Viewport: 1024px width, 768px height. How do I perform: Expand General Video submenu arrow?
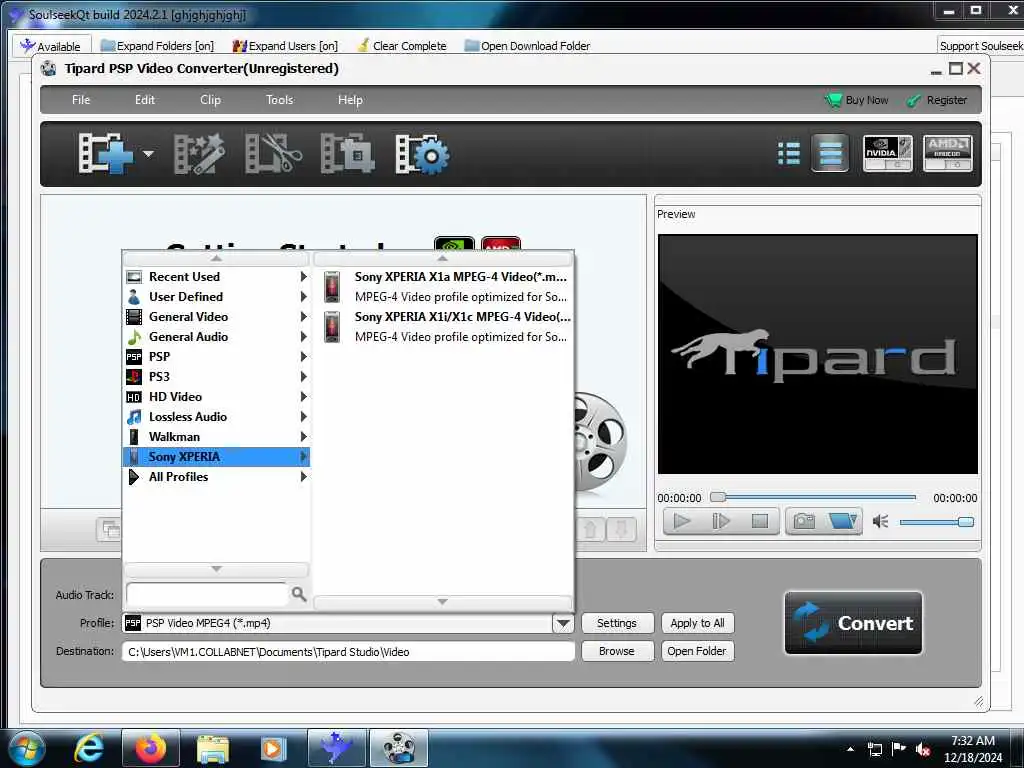[304, 317]
